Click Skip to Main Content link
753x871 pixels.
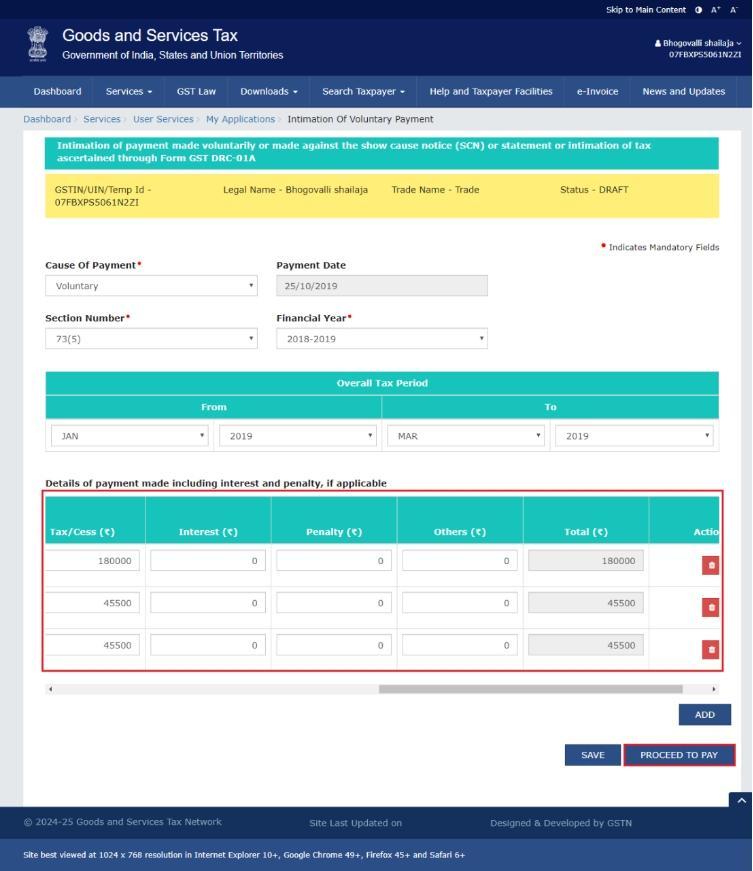tap(645, 10)
